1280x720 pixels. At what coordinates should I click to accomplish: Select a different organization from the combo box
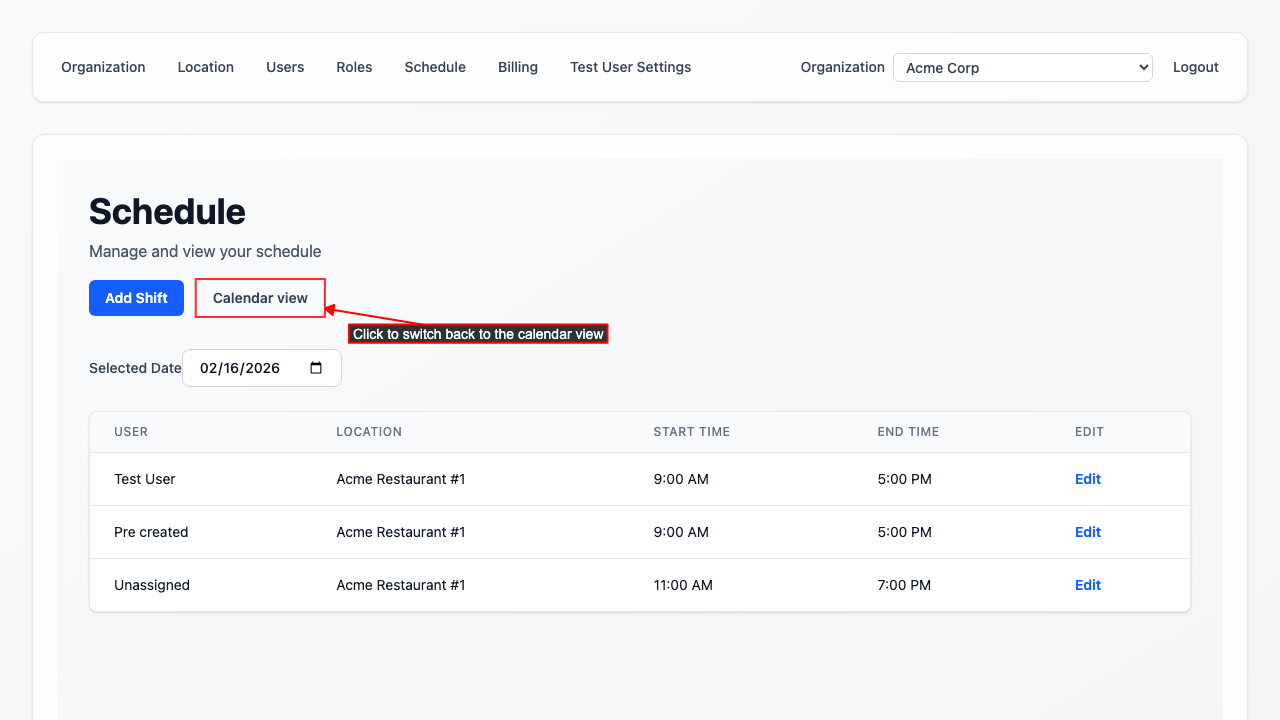tap(1022, 67)
